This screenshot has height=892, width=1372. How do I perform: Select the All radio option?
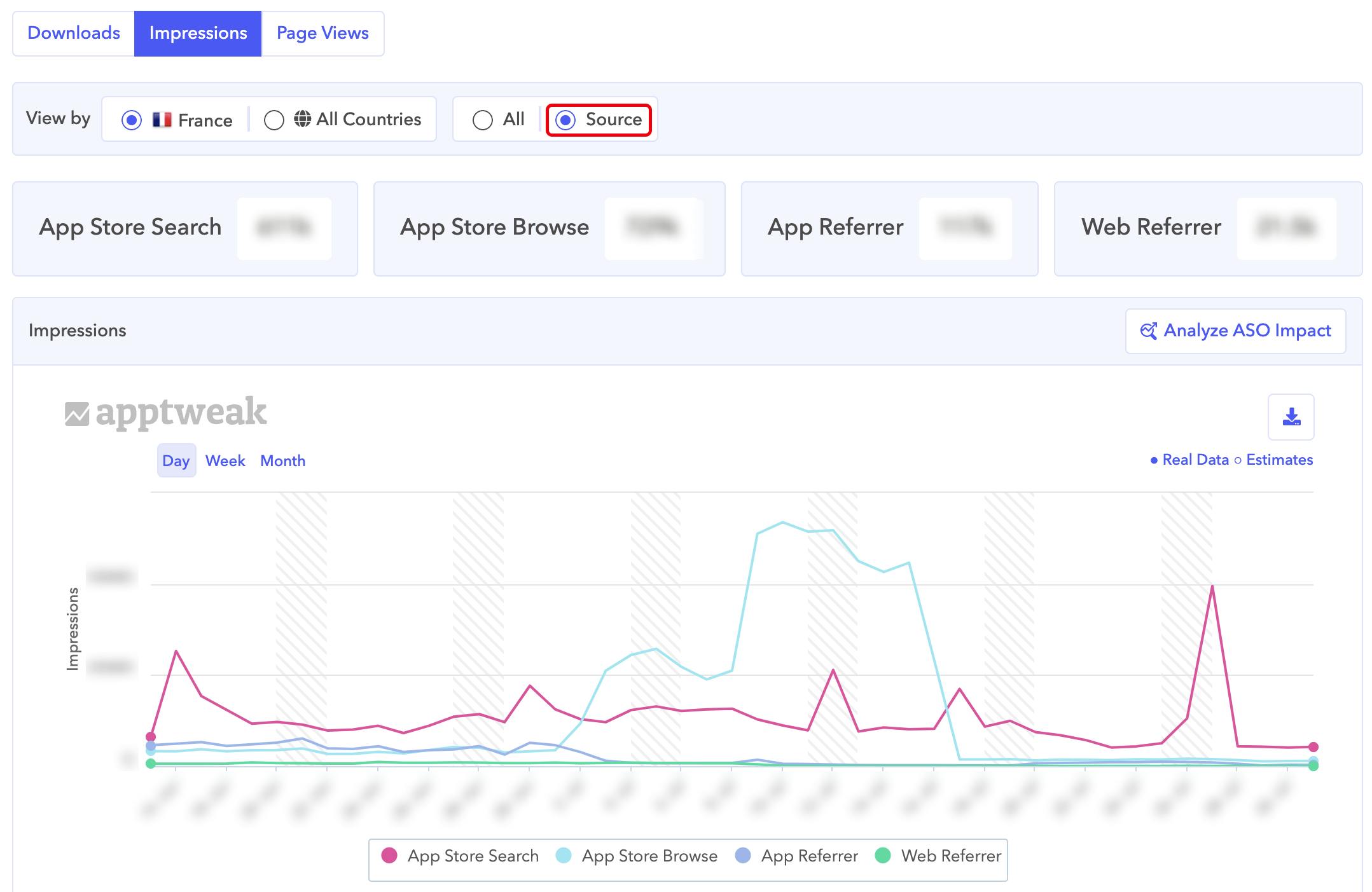coord(483,120)
